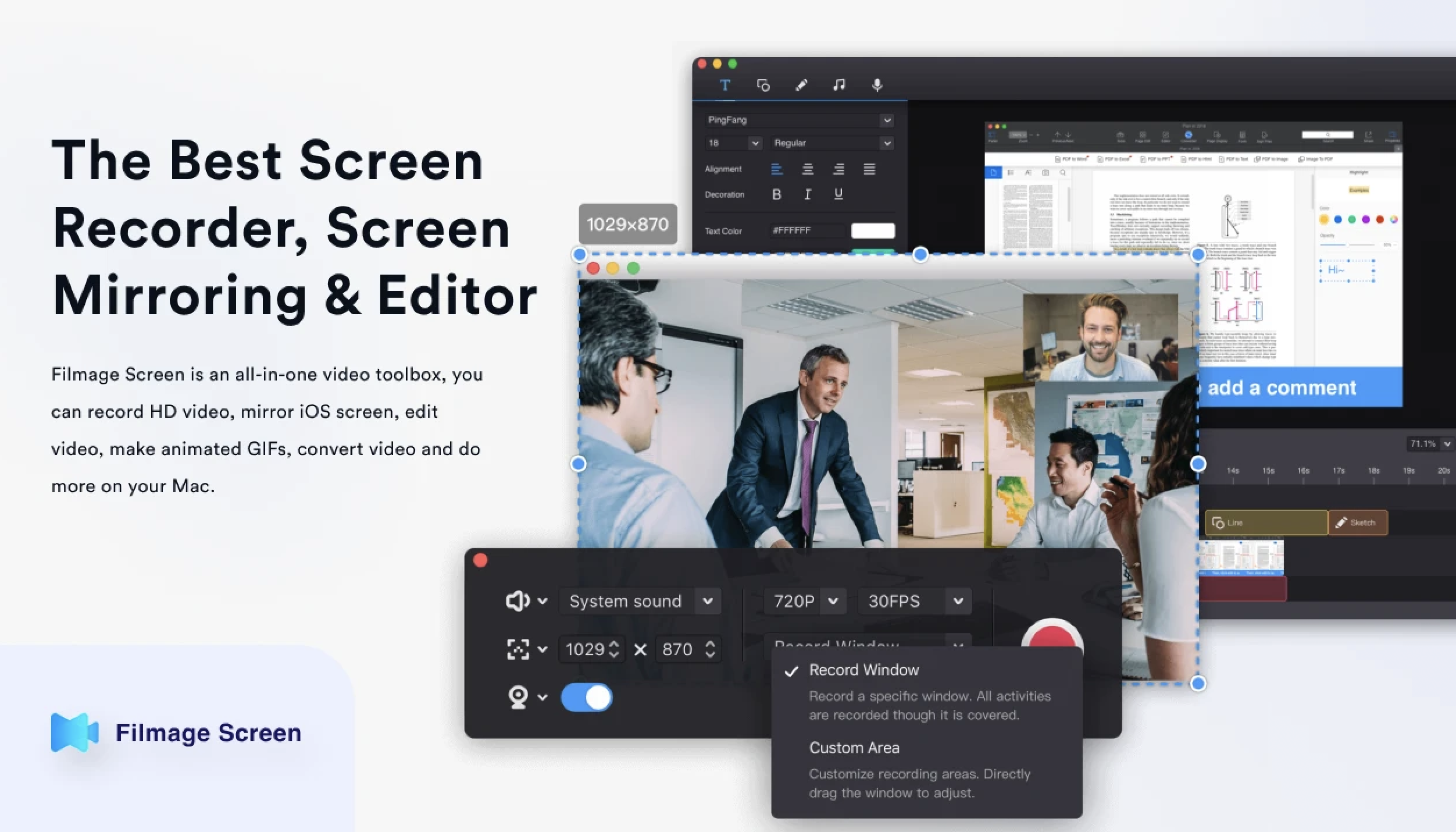Click the 1029 width stepper arrows
Screen dimensions: 1456x832
coord(614,649)
